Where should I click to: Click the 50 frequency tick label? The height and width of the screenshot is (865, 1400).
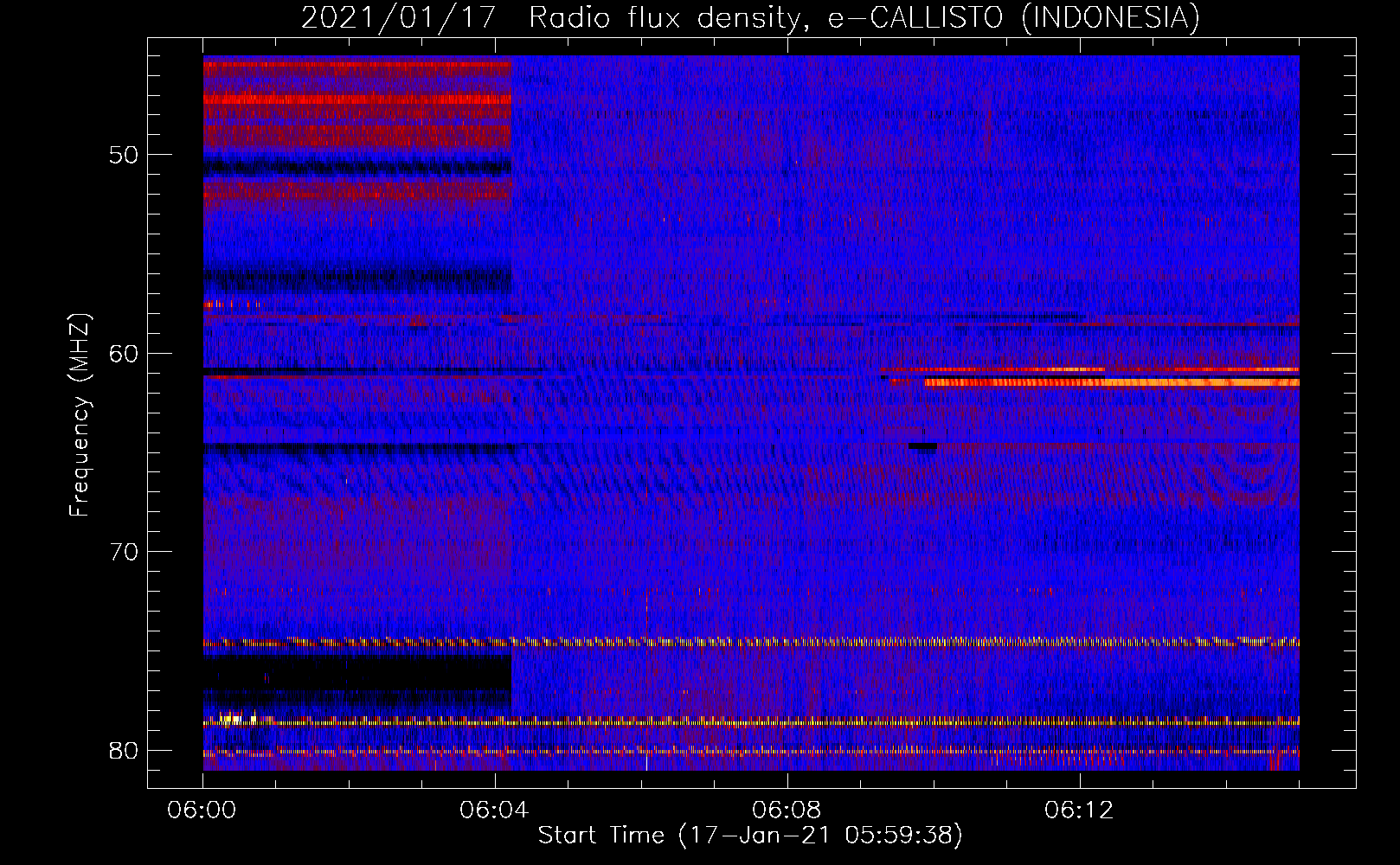[124, 155]
